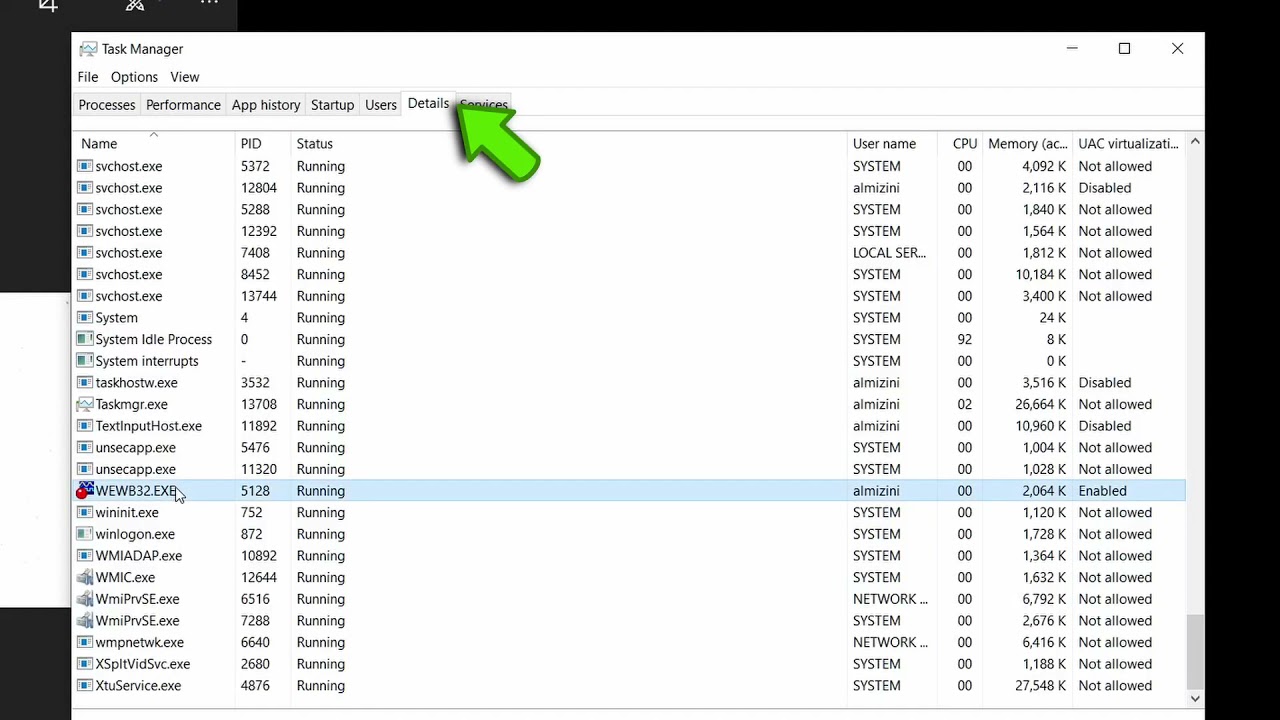Click the XSpltVidSvc.exe process icon
Screen dimensions: 1280x720
(85, 664)
